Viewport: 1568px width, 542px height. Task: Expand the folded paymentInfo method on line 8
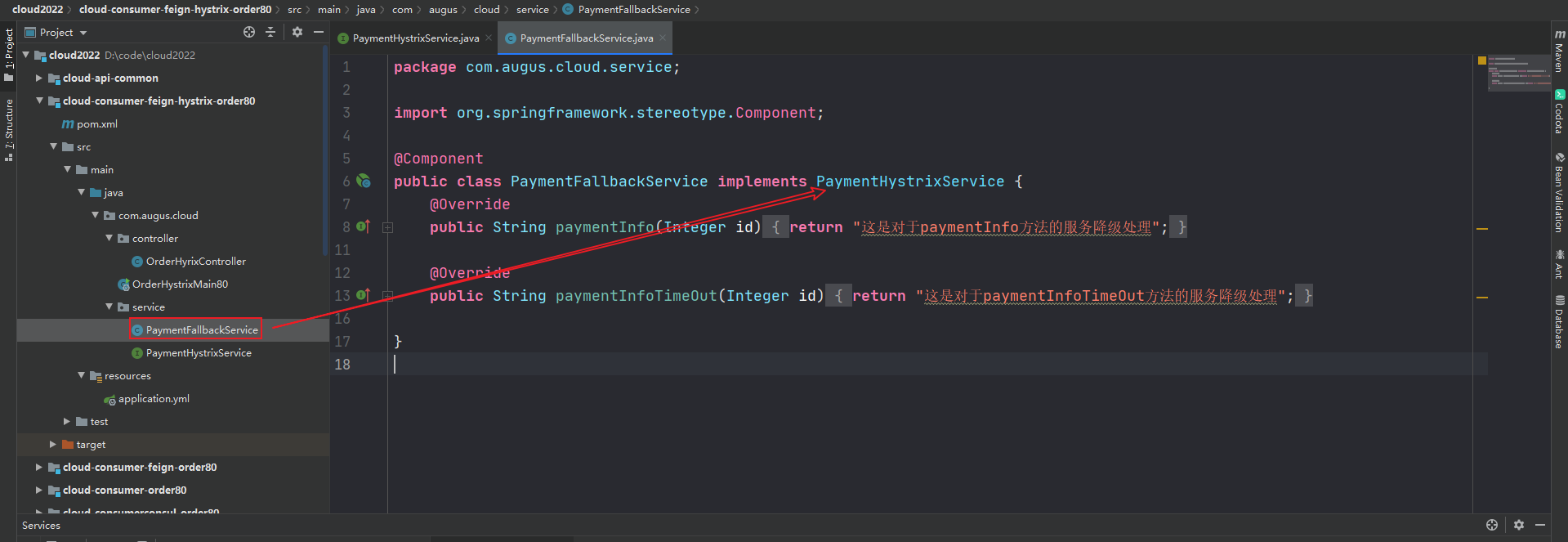(x=388, y=227)
